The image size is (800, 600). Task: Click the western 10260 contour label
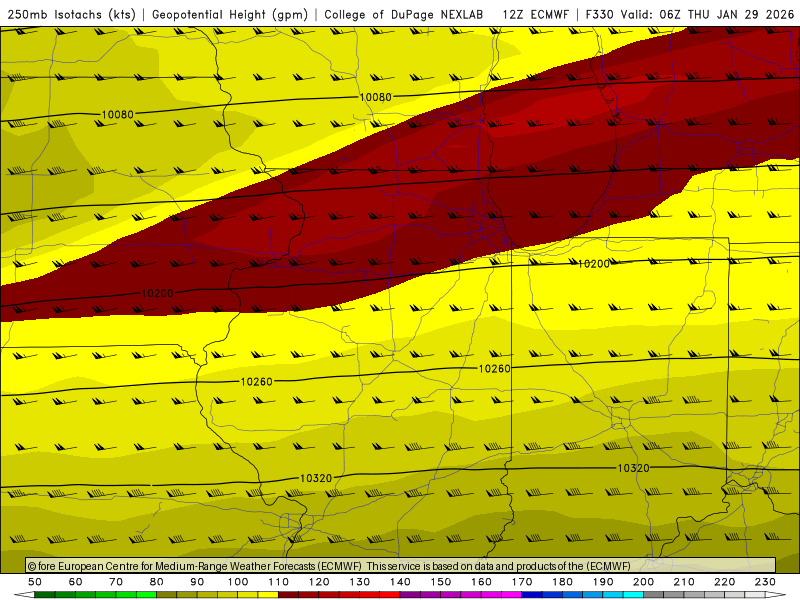click(x=256, y=382)
